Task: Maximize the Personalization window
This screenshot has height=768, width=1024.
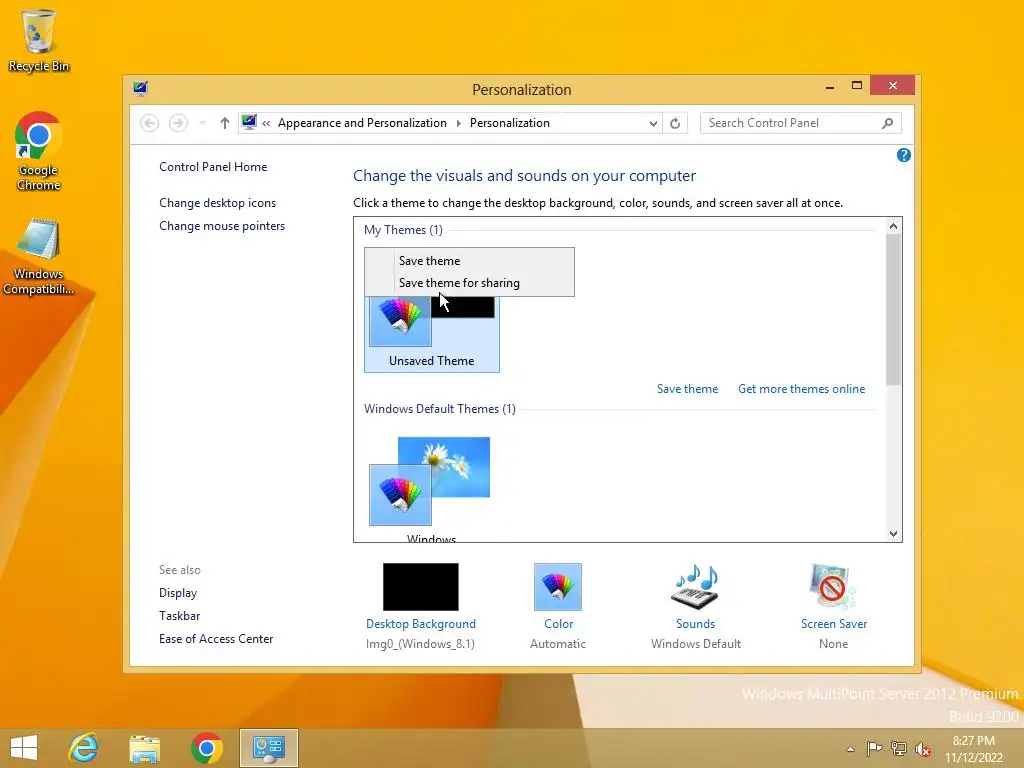Action: [x=857, y=86]
